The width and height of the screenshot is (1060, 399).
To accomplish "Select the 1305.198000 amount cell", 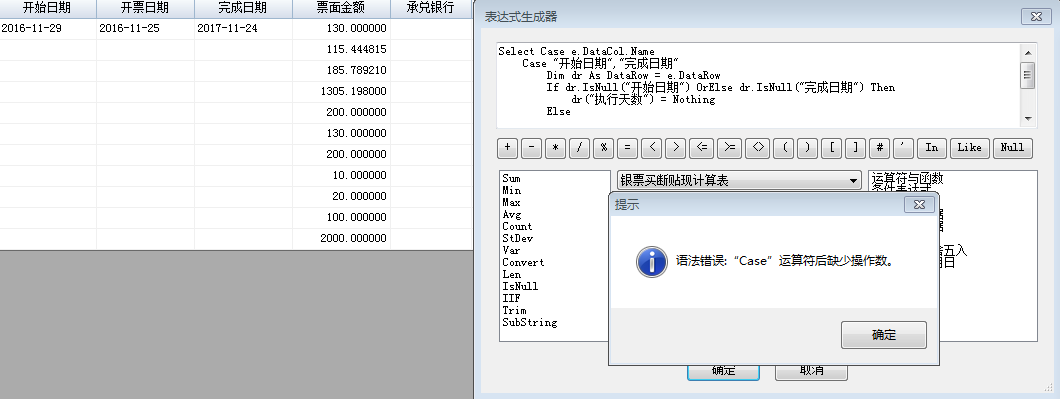I will click(x=341, y=91).
